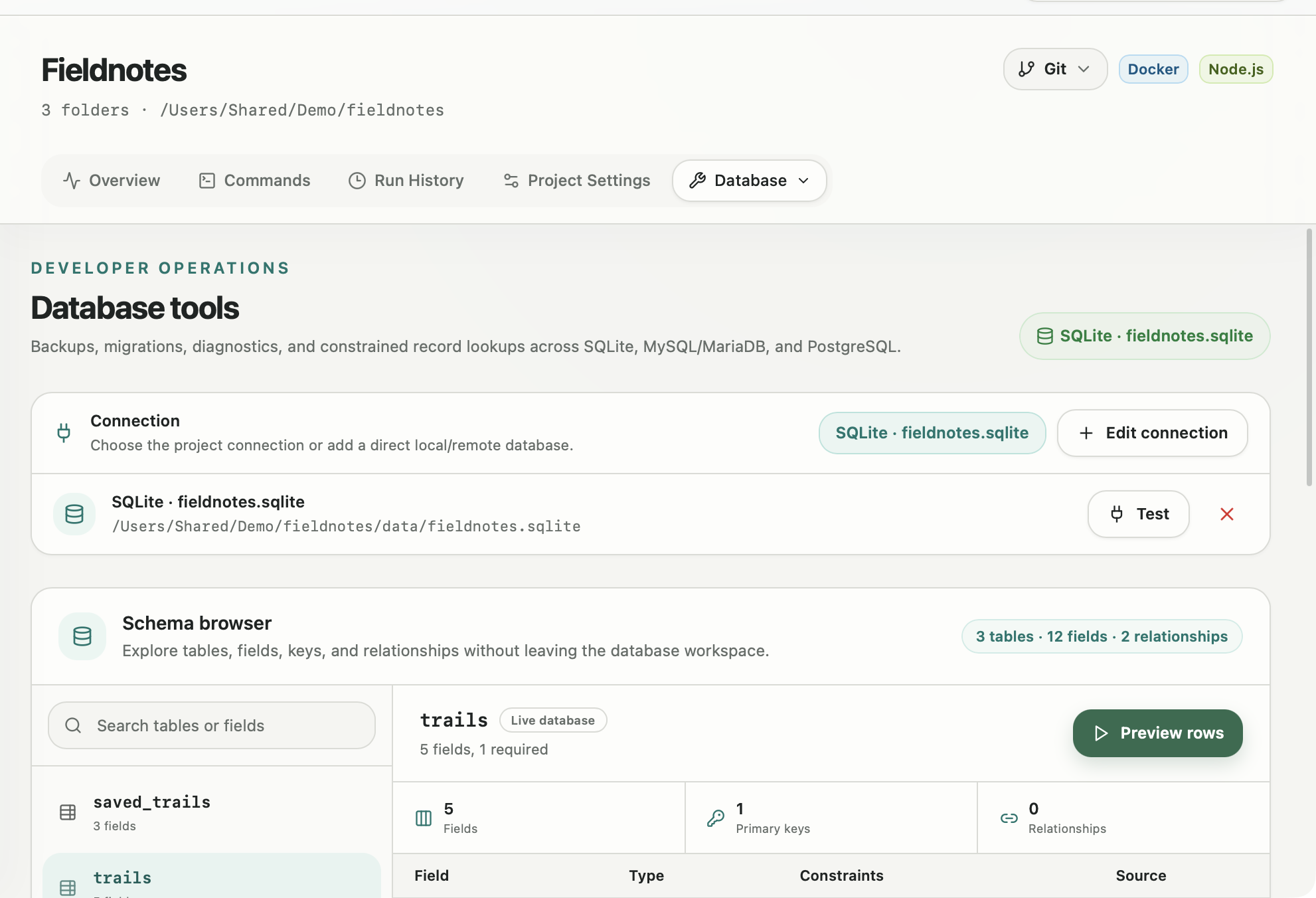Screen dimensions: 1316x898
Task: Click the Git branch icon
Action: tap(1027, 69)
